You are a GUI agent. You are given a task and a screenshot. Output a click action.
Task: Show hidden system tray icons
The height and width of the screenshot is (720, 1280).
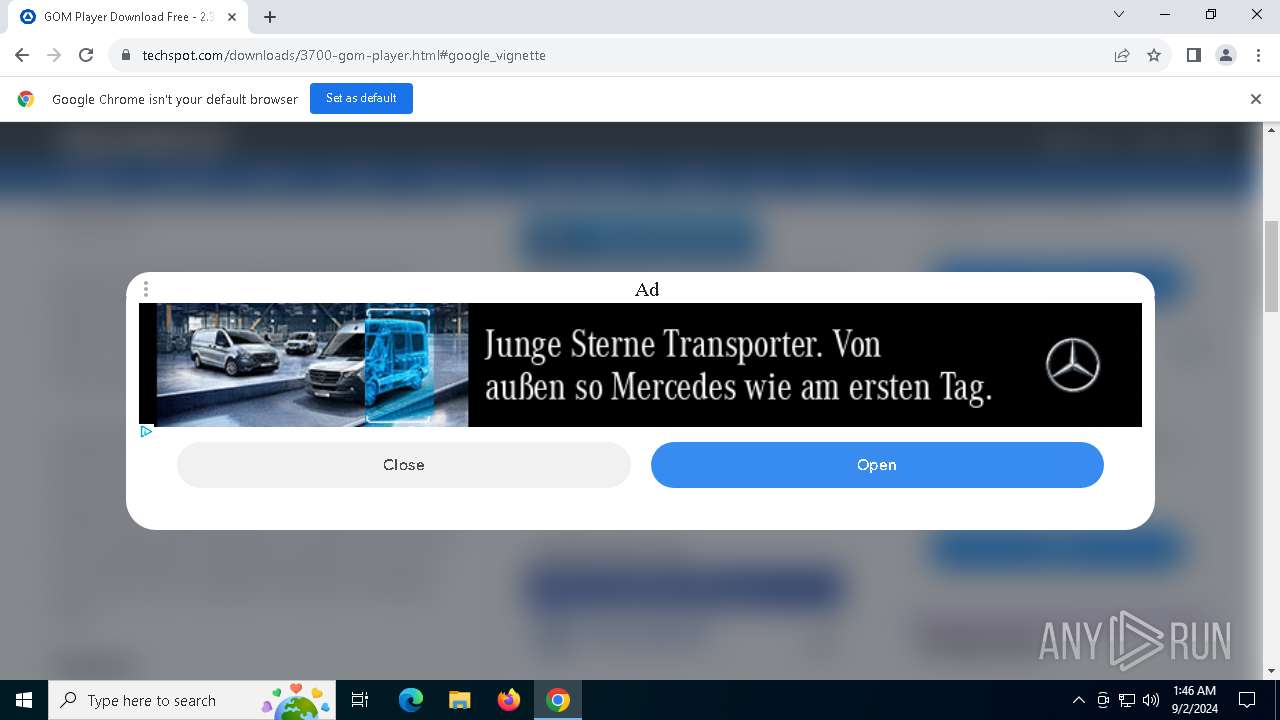coord(1078,700)
